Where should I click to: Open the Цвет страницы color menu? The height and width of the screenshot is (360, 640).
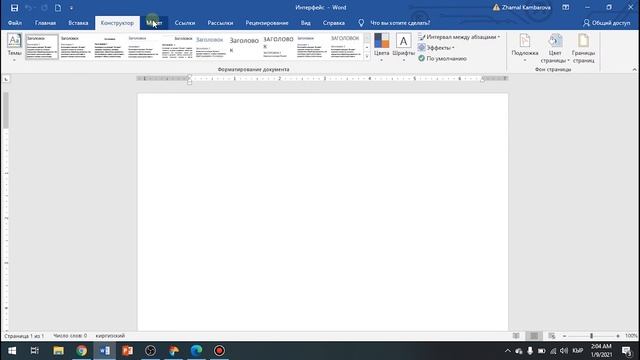[x=555, y=48]
